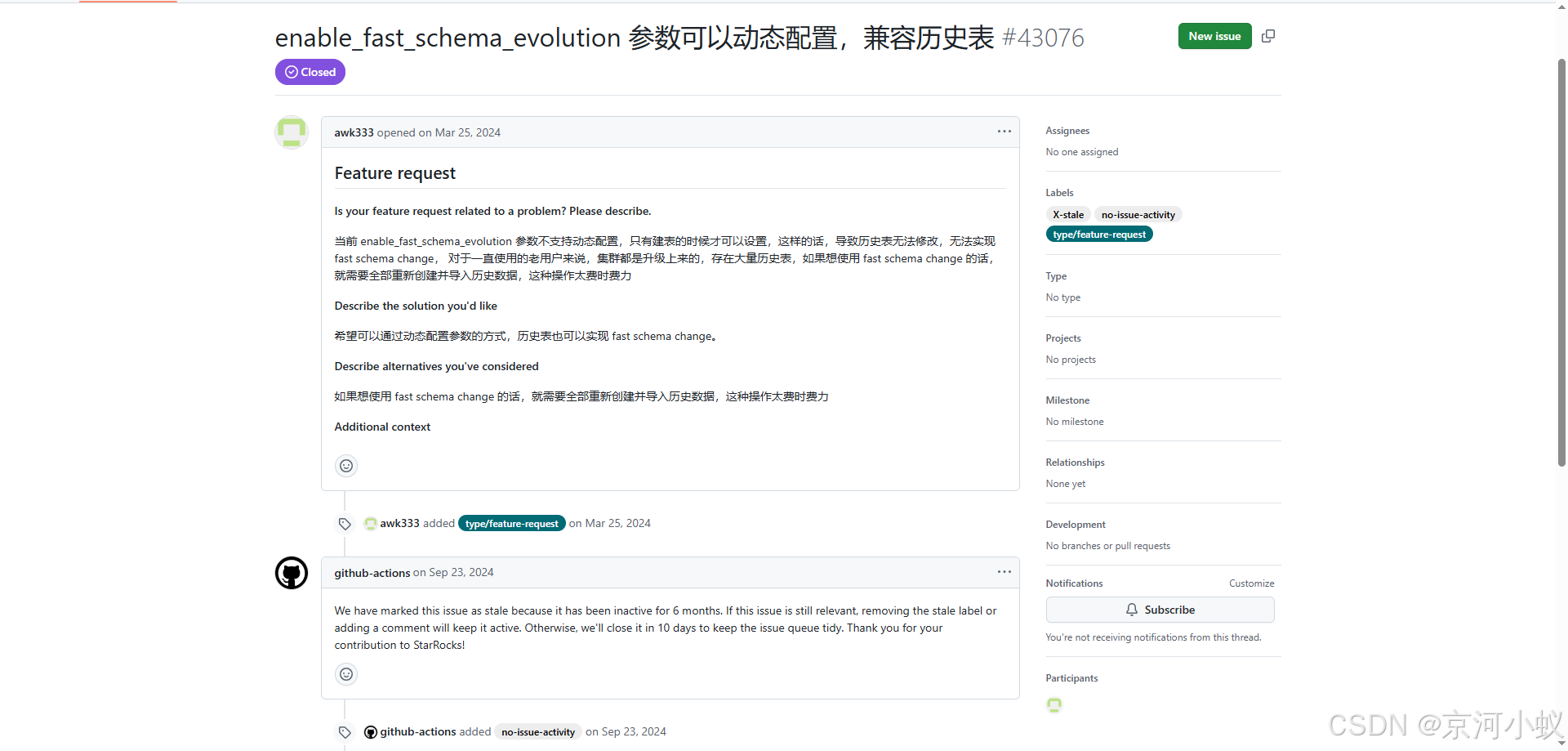
Task: Open github-actions username in comment header
Action: pos(372,573)
